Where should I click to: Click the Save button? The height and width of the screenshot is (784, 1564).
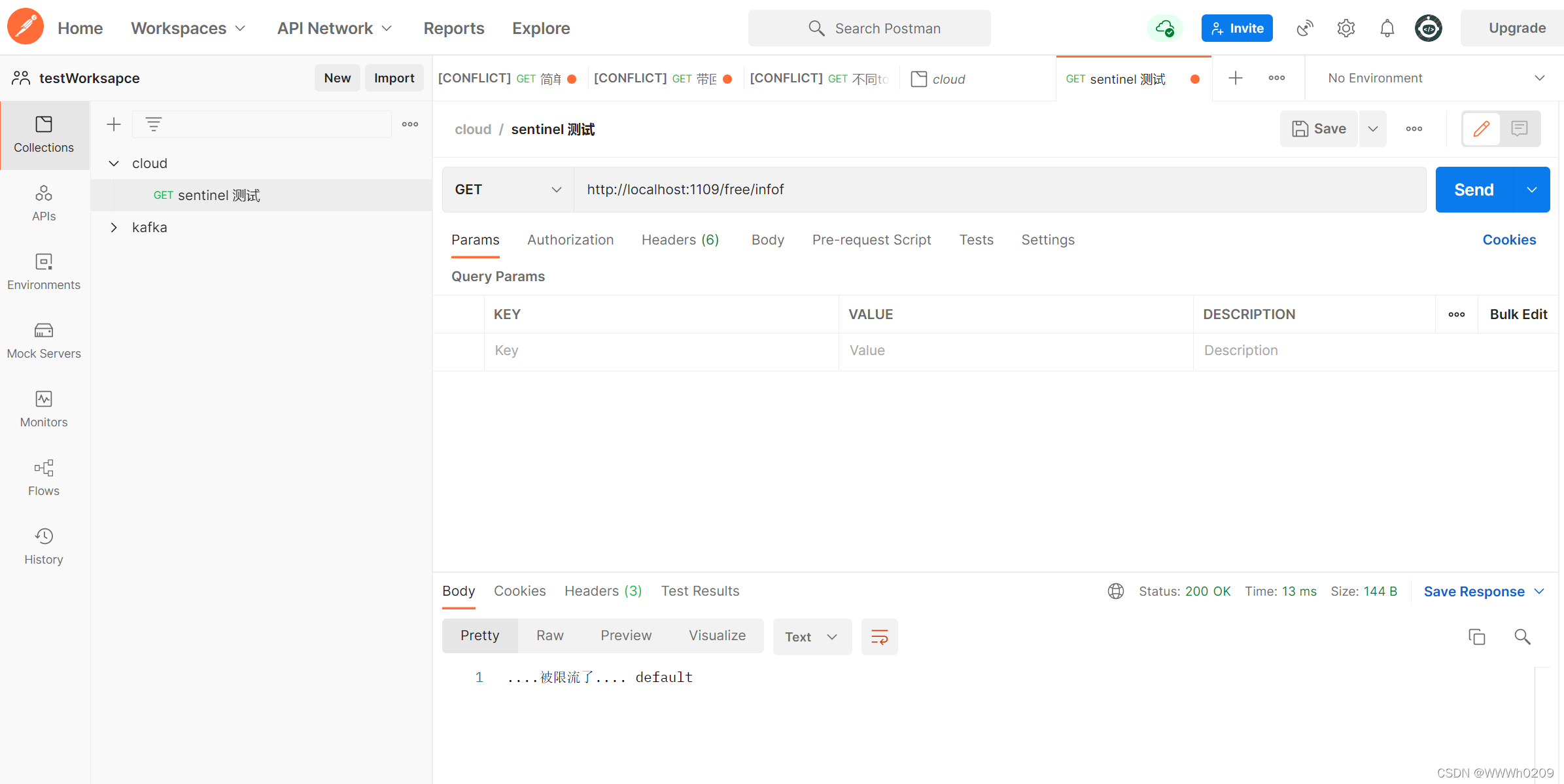click(x=1319, y=129)
